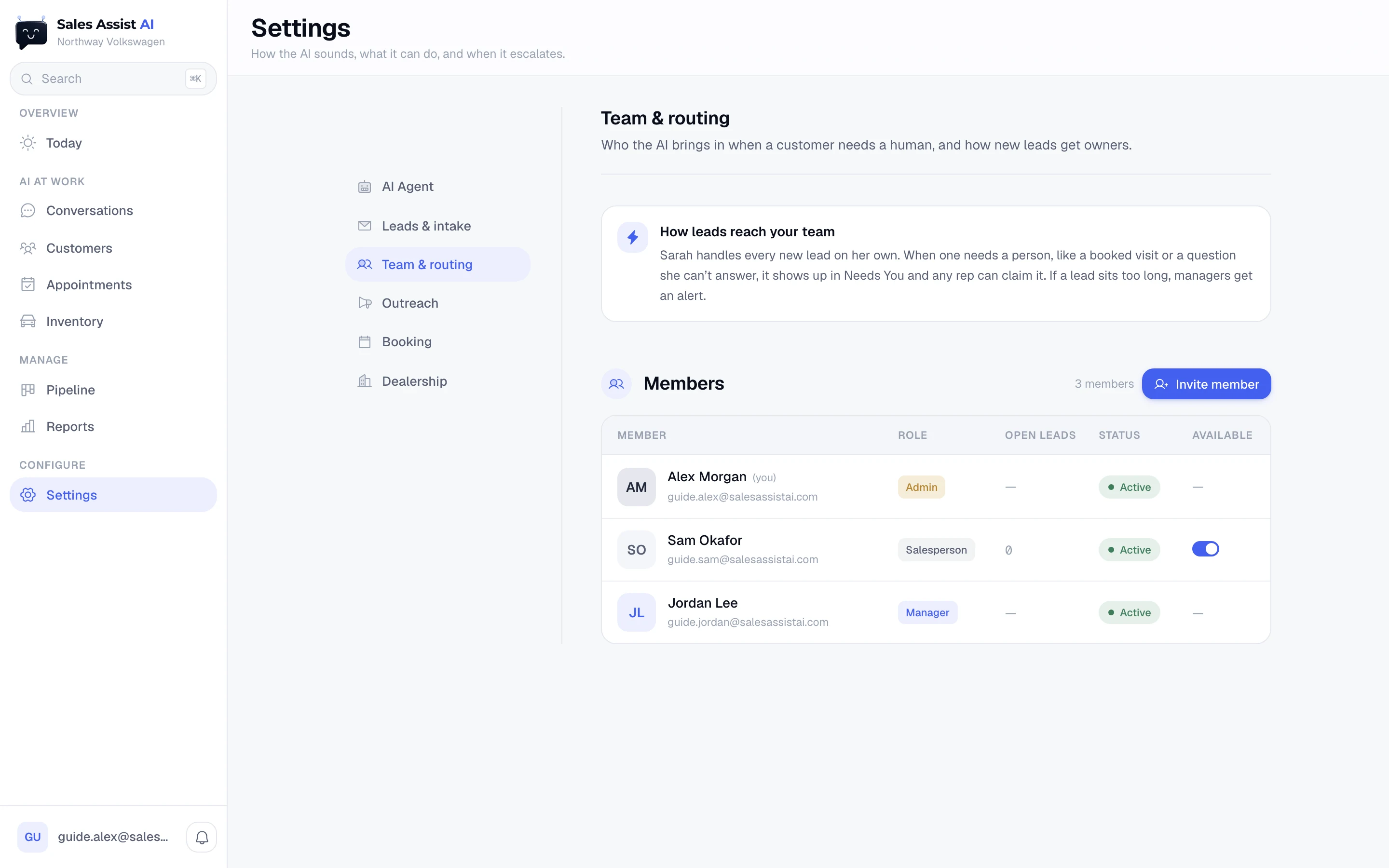
Task: Click Alex Morgan's AM avatar
Action: pos(637,487)
